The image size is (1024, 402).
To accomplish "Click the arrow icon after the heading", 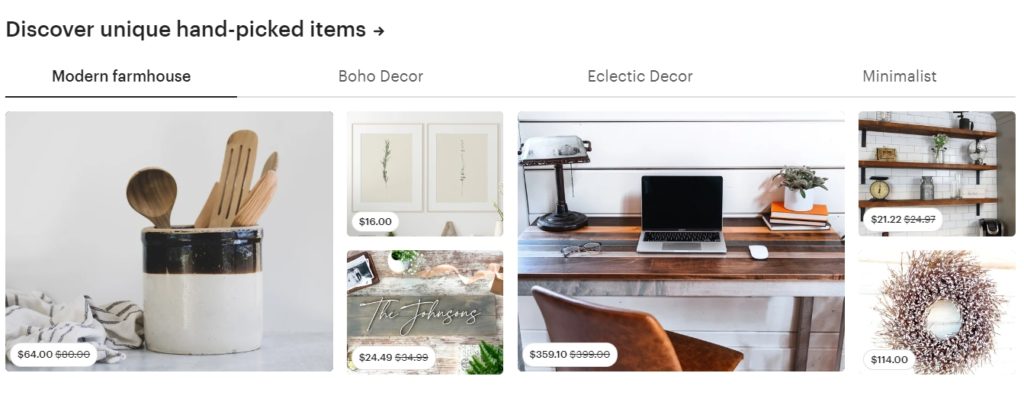I will click(379, 31).
